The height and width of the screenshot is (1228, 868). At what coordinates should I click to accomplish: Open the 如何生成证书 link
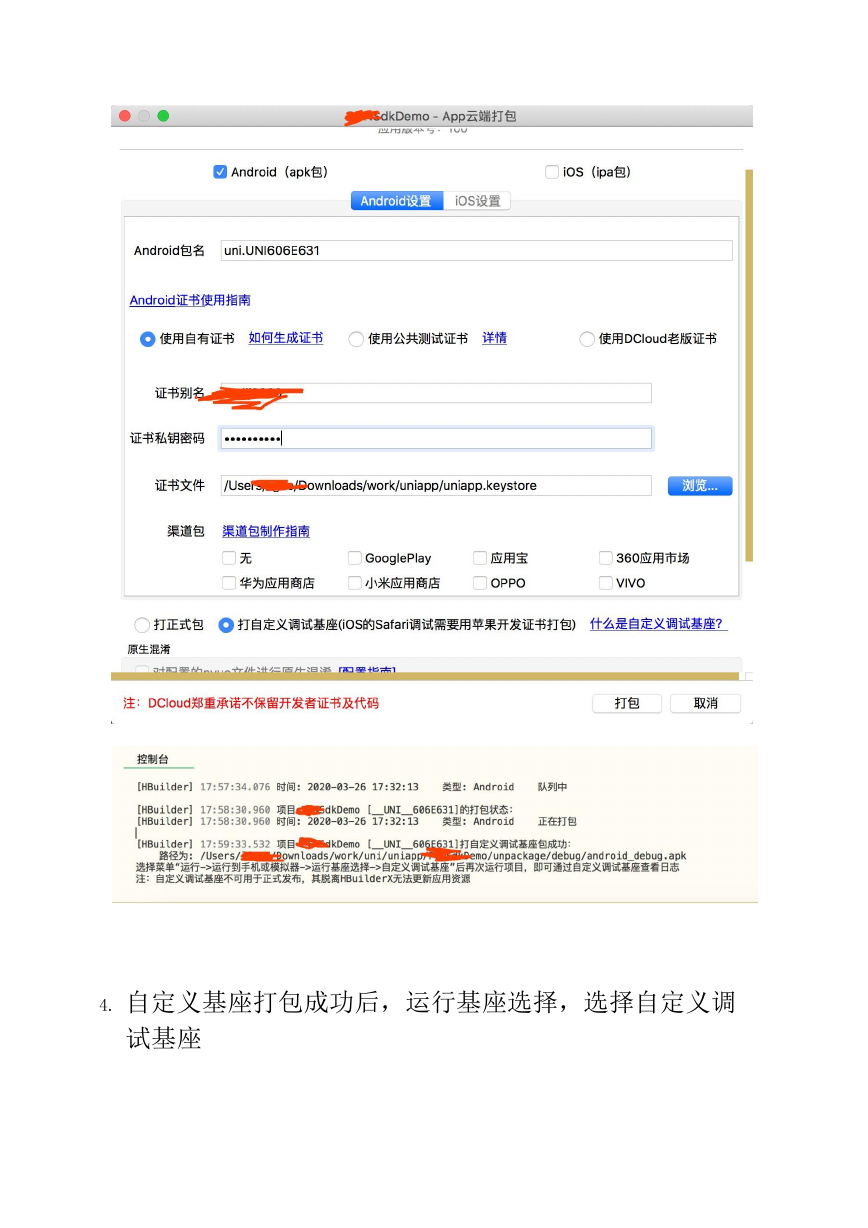(286, 338)
